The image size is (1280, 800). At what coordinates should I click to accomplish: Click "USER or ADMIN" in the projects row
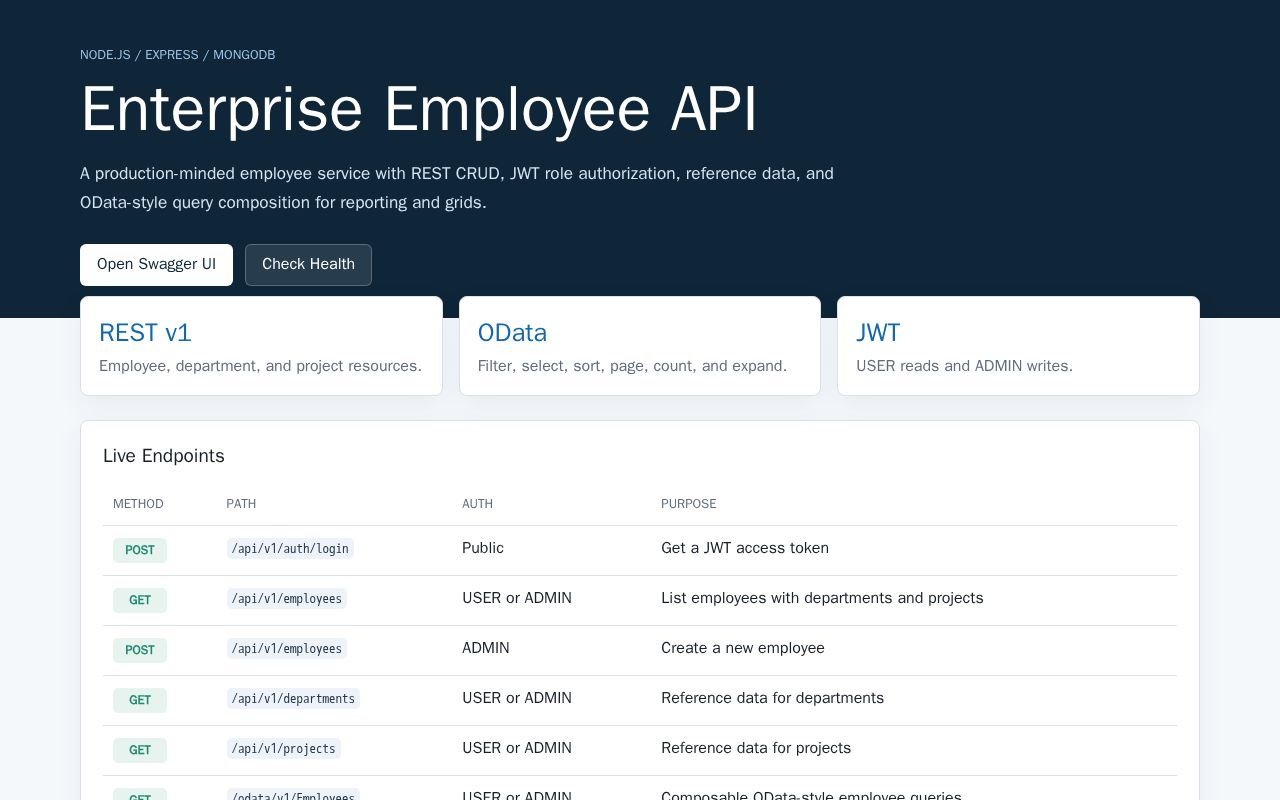[x=517, y=748]
